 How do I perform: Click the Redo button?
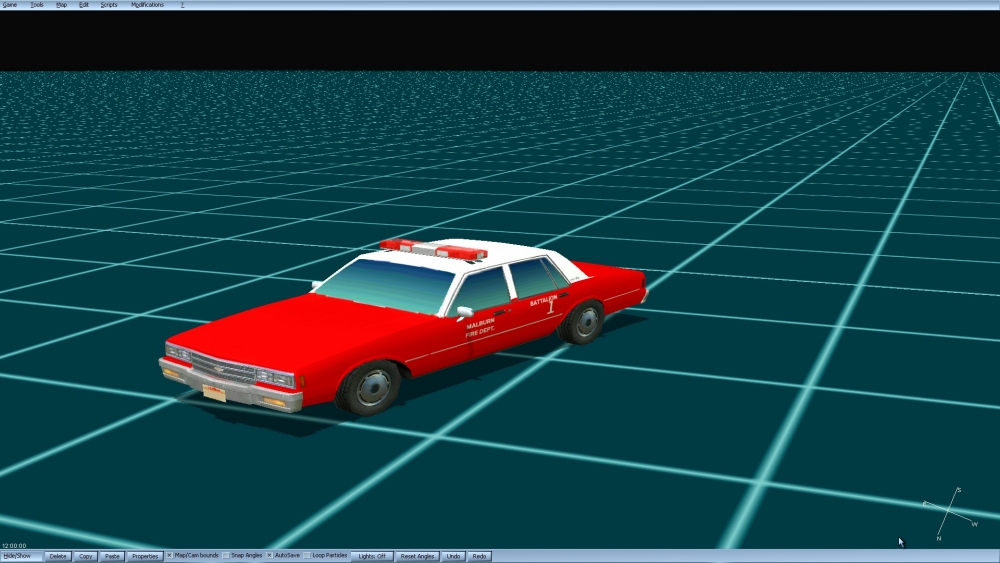coord(480,556)
